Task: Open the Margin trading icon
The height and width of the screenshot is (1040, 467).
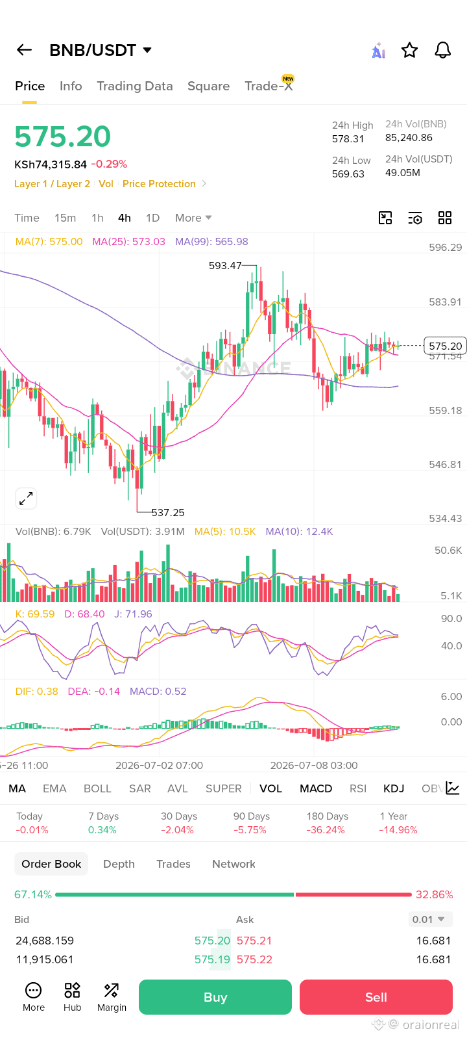Action: click(111, 998)
